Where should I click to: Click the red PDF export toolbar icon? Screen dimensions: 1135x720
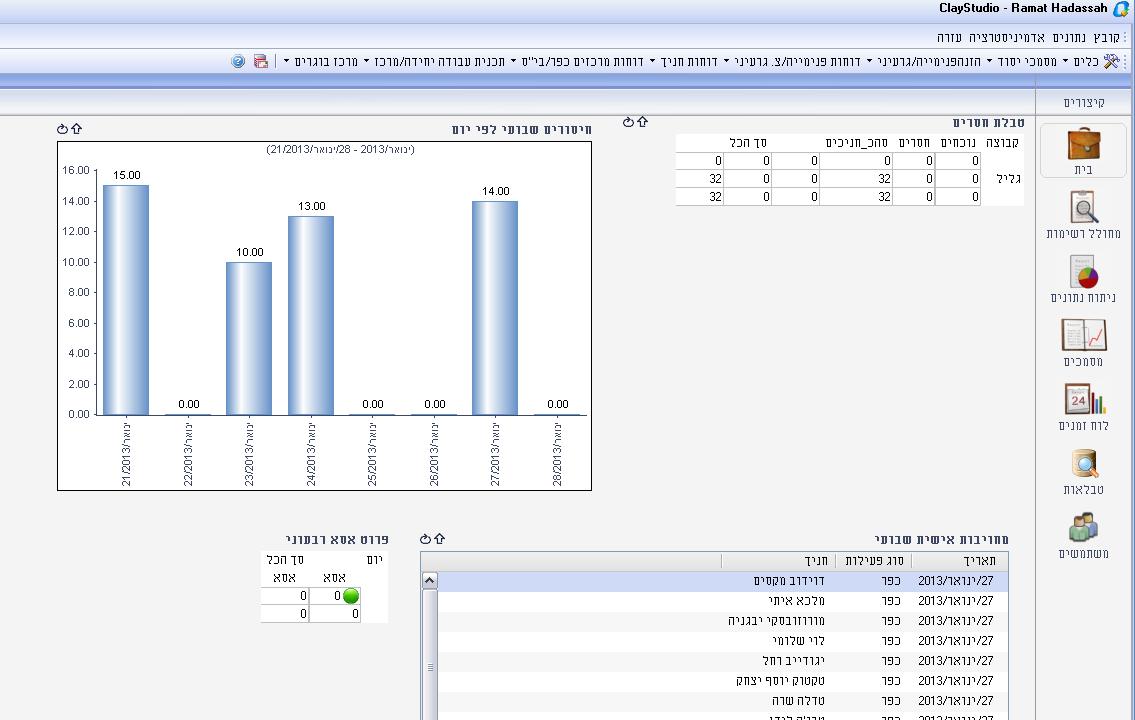261,62
